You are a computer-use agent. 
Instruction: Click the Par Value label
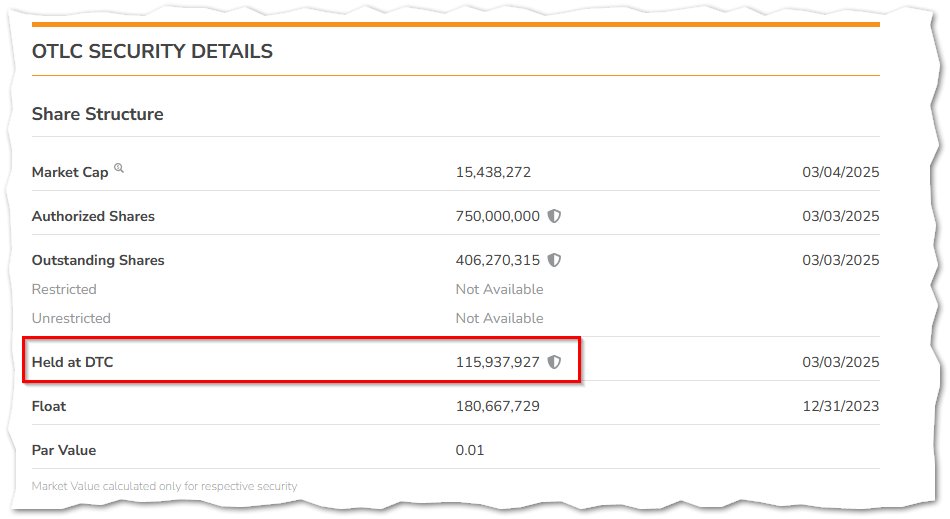(64, 451)
